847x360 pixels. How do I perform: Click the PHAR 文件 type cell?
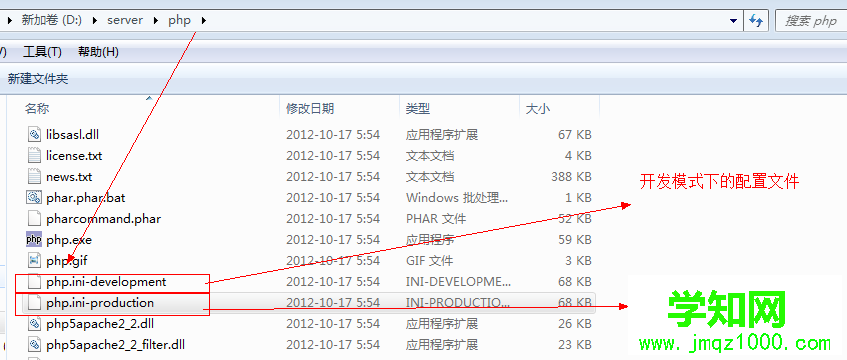436,219
